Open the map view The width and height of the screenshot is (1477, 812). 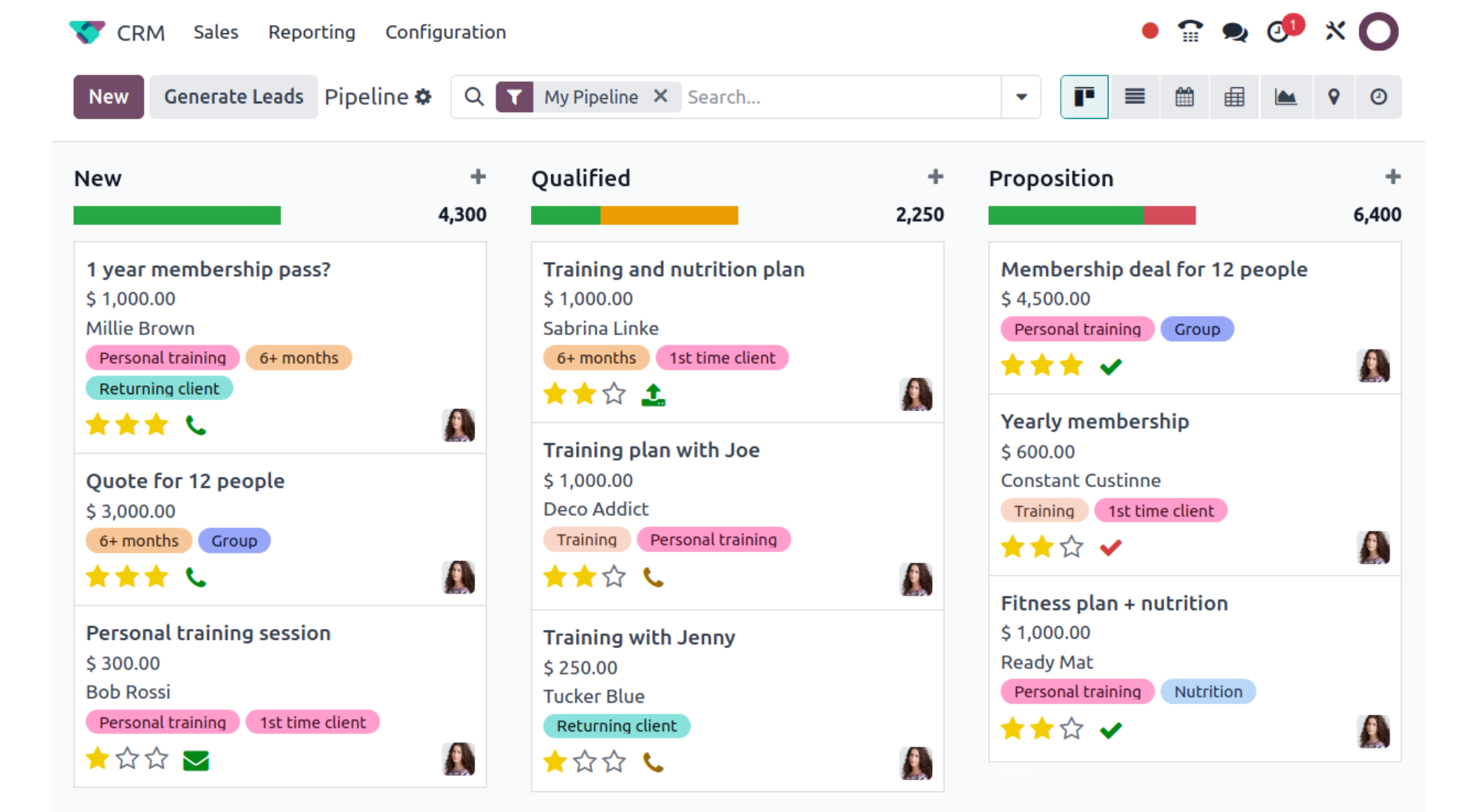1334,97
